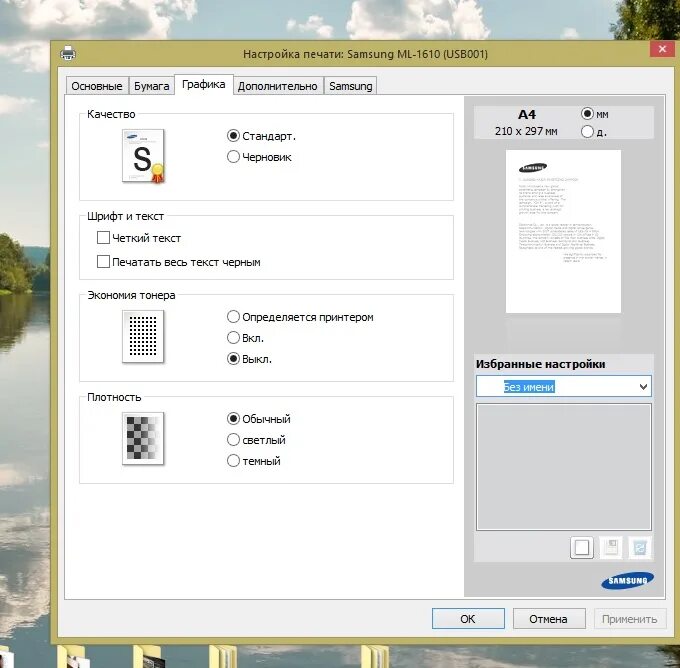
Task: Open the Избранные настройки dropdown
Action: click(x=563, y=386)
